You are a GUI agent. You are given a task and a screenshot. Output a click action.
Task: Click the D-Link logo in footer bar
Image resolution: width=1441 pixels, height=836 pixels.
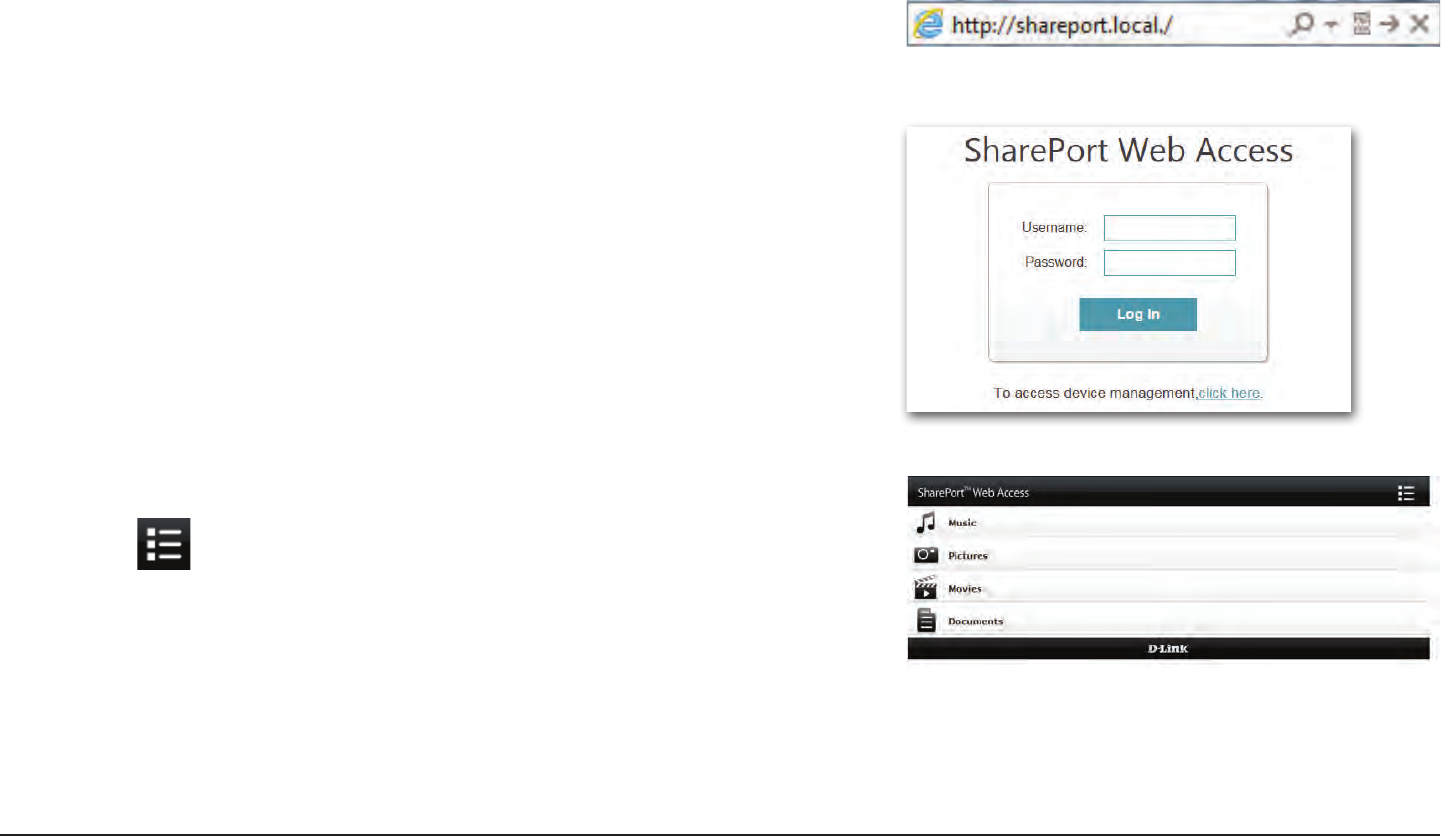pos(1168,649)
